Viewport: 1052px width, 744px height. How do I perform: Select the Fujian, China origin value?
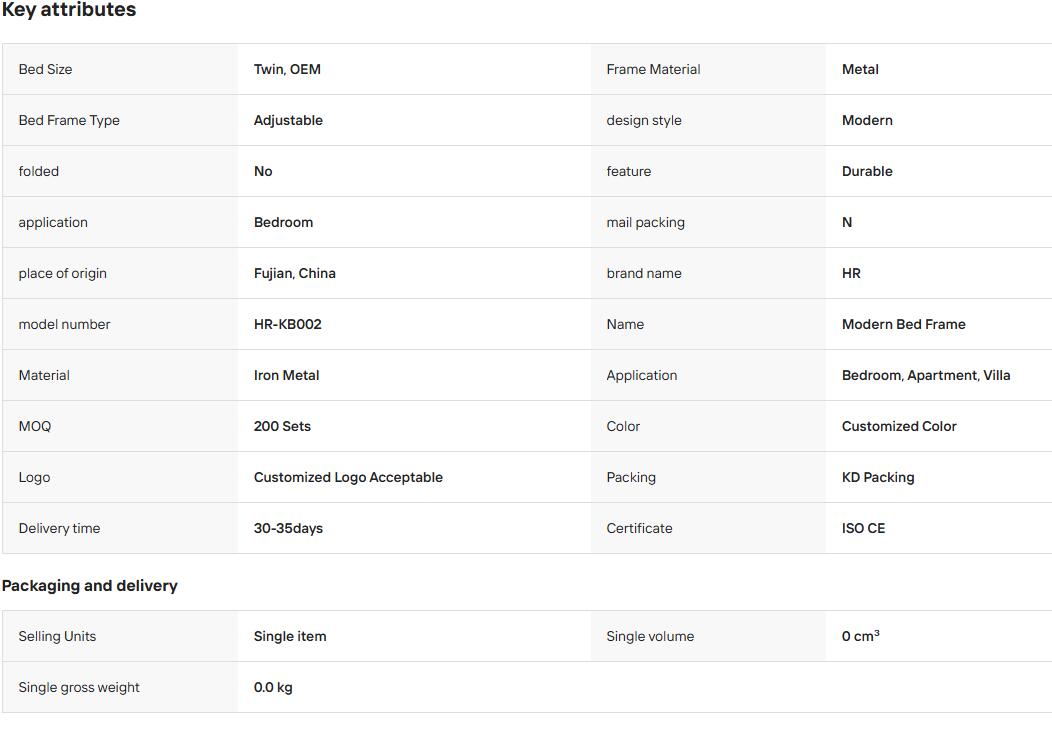click(x=295, y=273)
